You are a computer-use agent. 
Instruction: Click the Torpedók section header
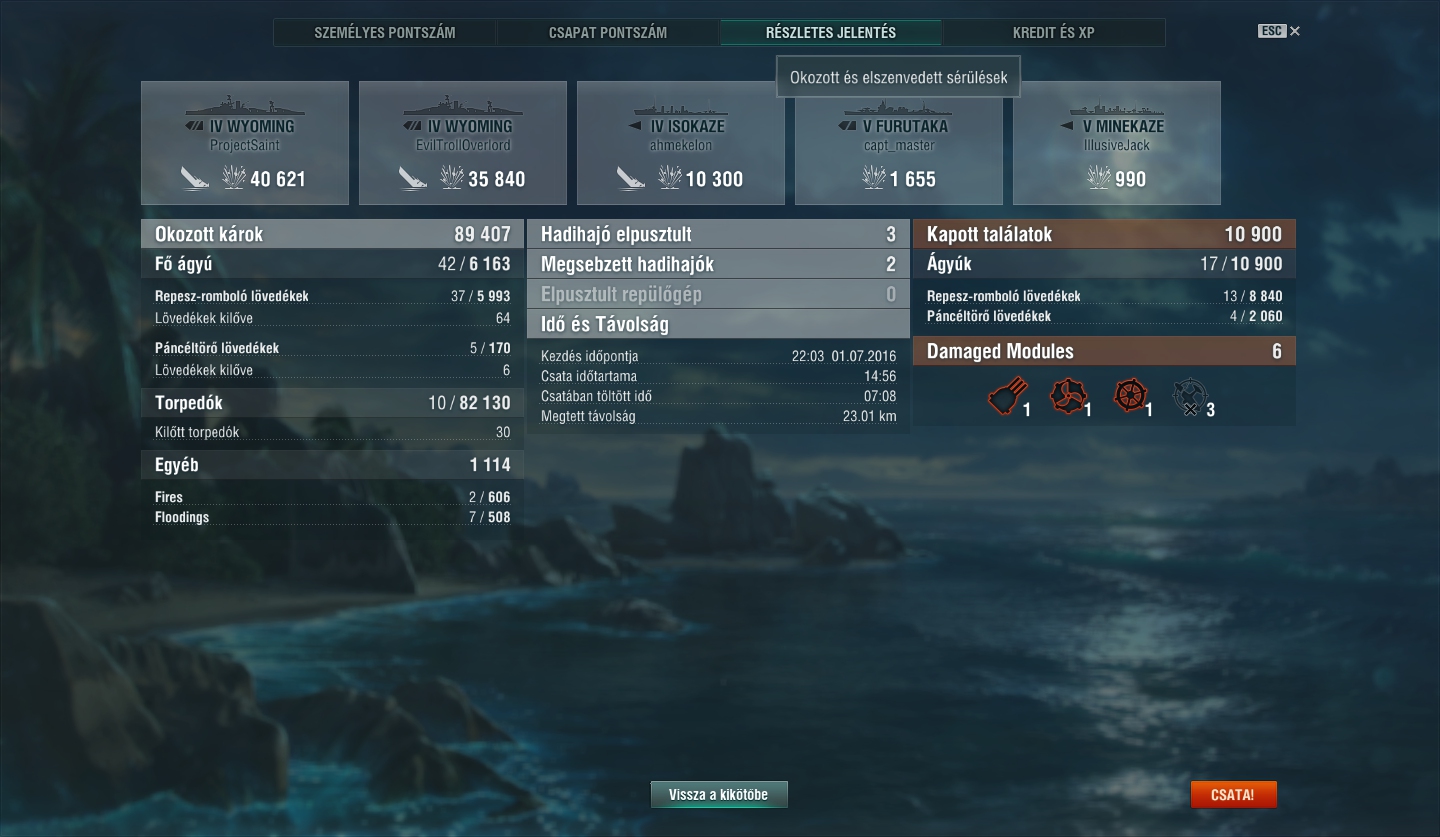[x=332, y=403]
